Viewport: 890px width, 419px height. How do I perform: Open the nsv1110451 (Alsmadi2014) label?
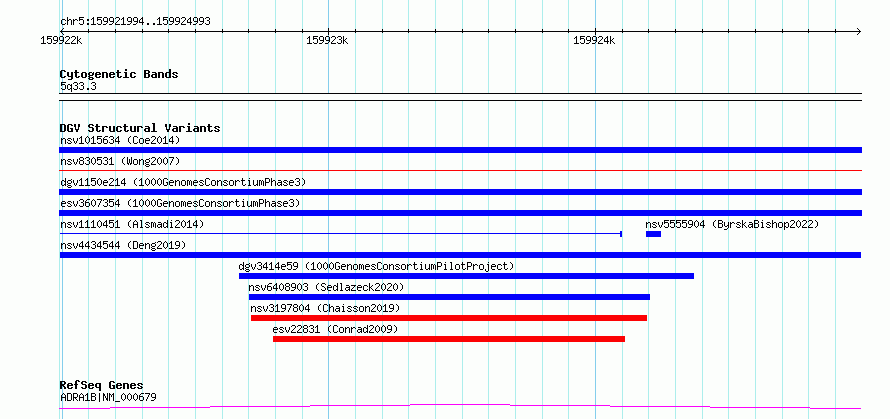(x=132, y=224)
